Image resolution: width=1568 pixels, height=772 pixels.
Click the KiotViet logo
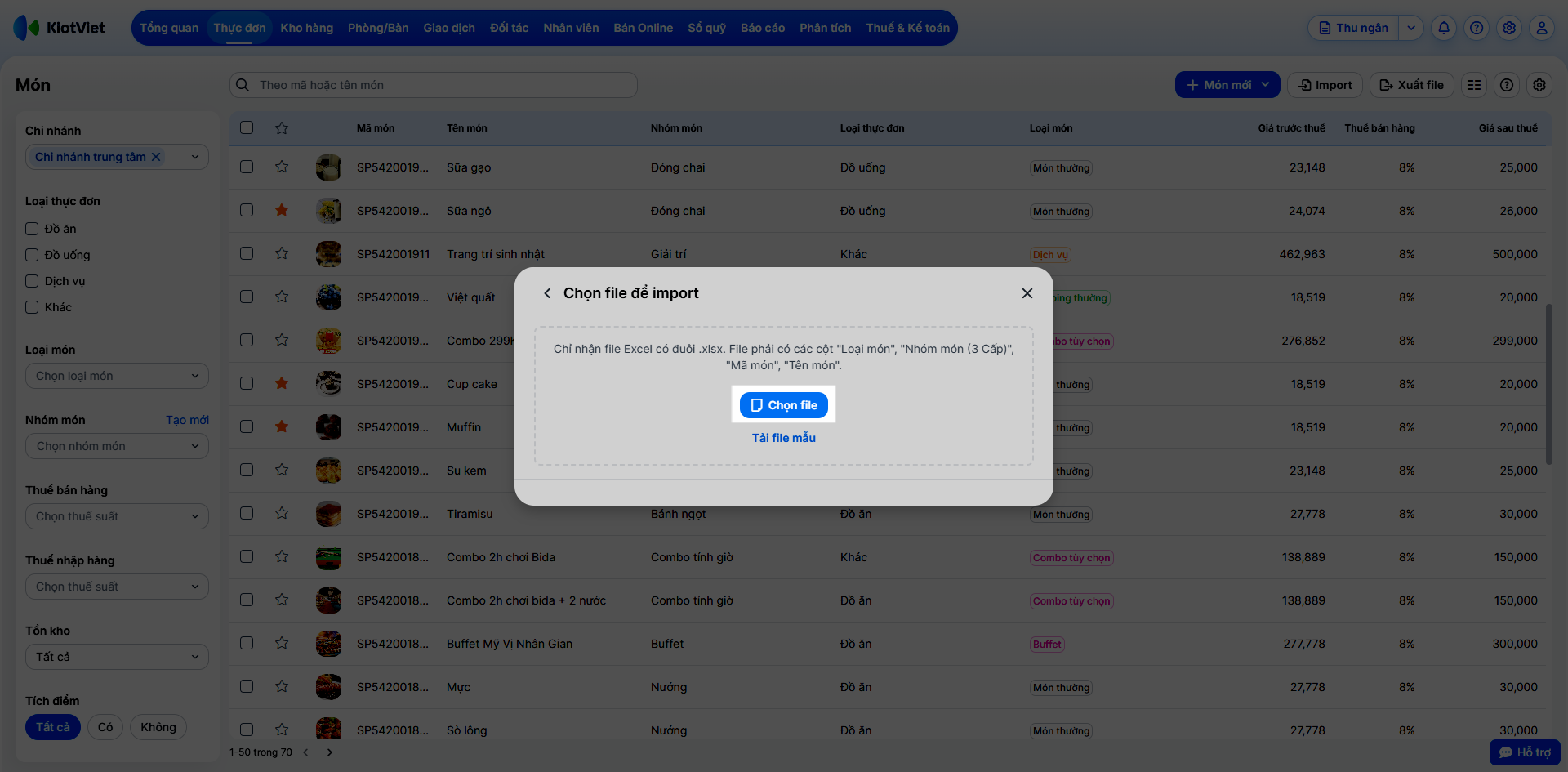(60, 28)
